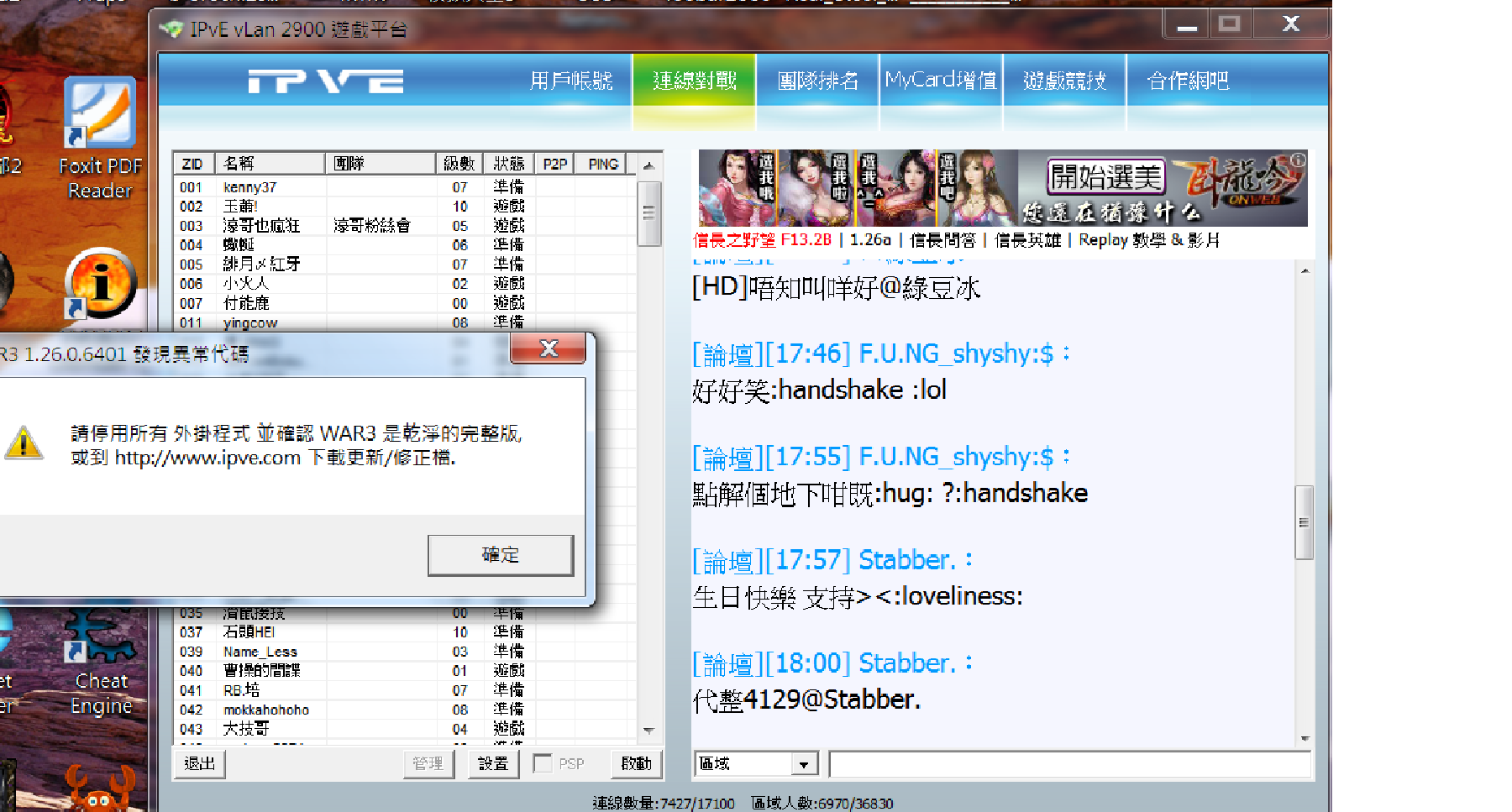Click the player list scroll-up arrow
This screenshot has width=1512, height=812.
(x=648, y=165)
